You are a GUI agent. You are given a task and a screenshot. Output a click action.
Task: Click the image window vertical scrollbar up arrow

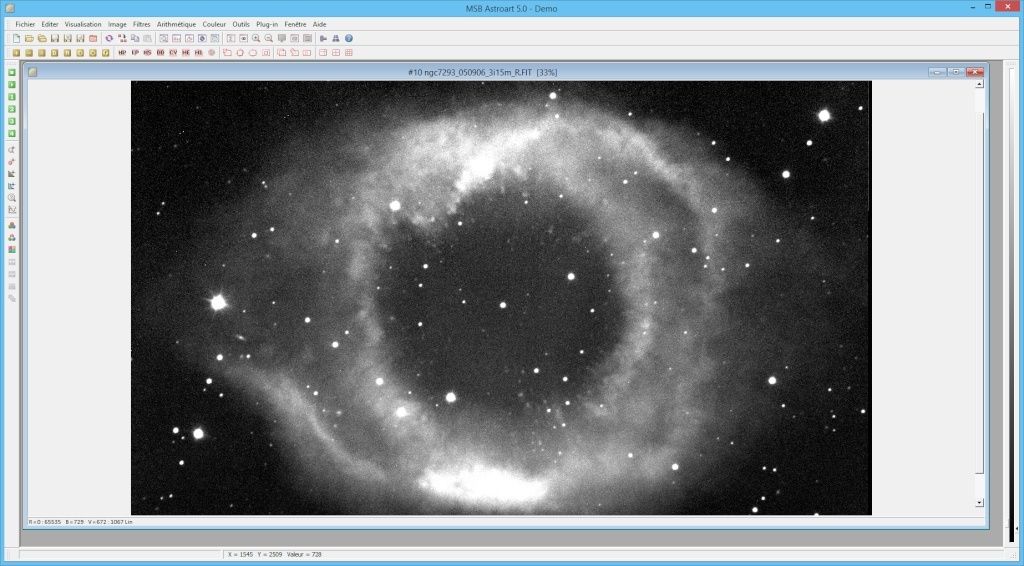pyautogui.click(x=979, y=84)
